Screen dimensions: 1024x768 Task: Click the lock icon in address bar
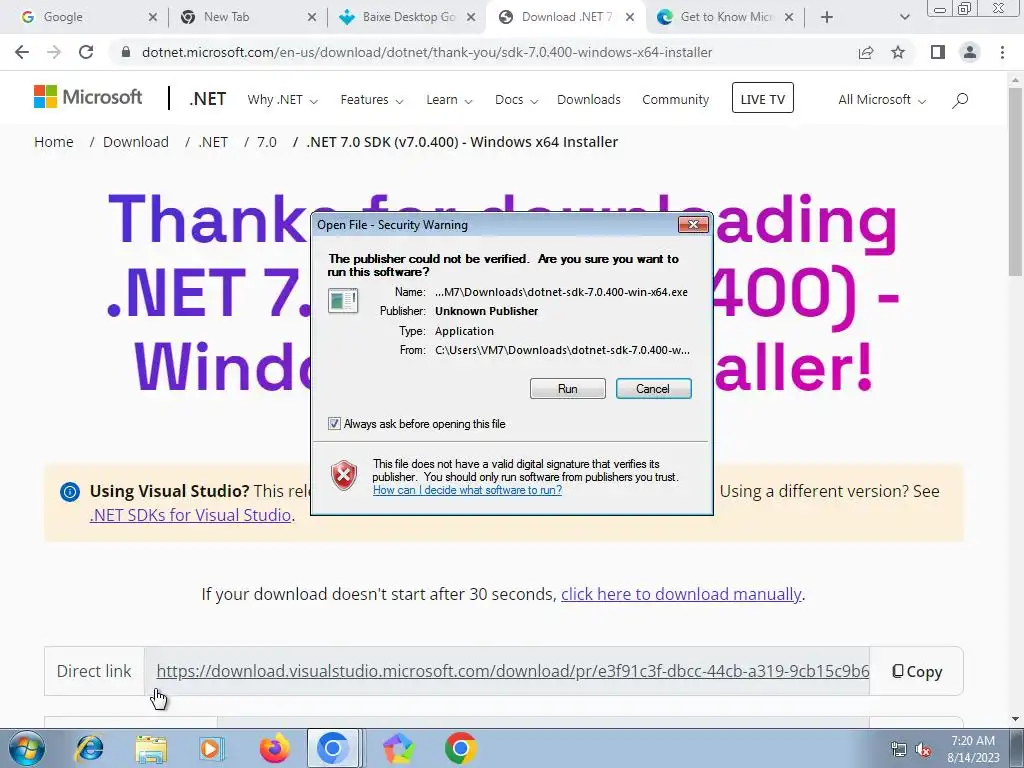point(126,52)
